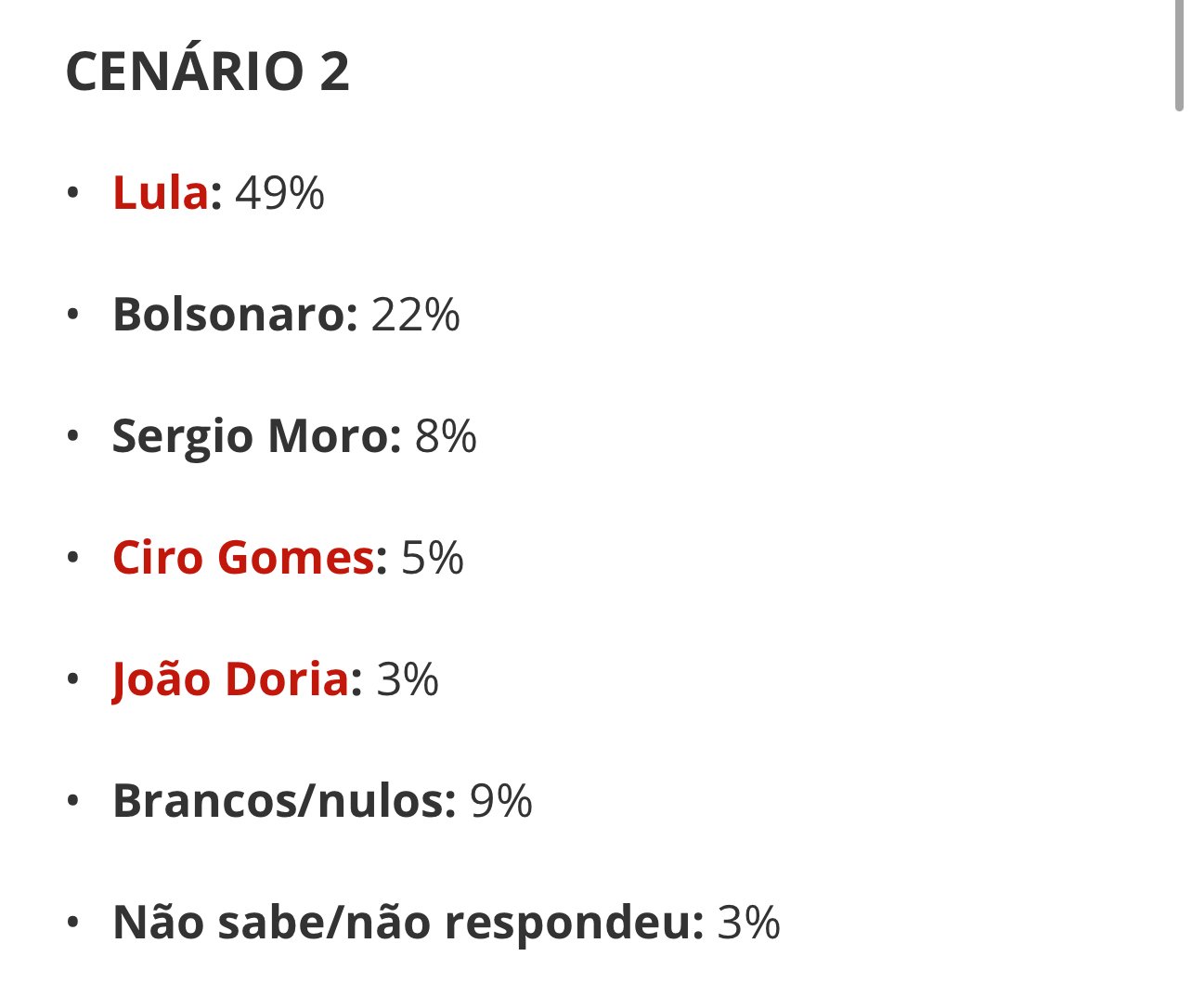Follow the Ciro Gomes hyperlink

coord(243,558)
